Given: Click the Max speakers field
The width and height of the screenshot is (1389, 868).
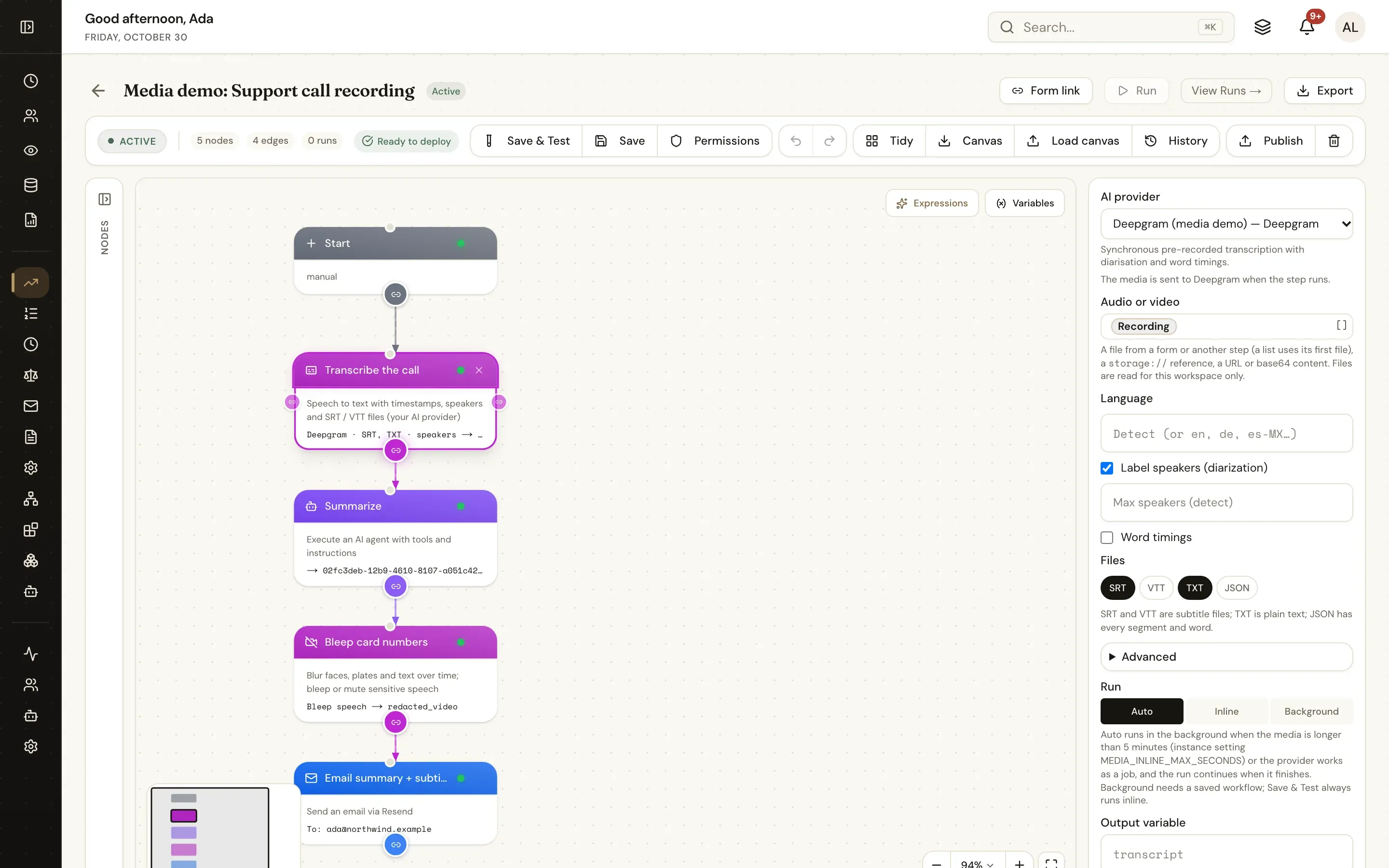Looking at the screenshot, I should click(x=1226, y=502).
